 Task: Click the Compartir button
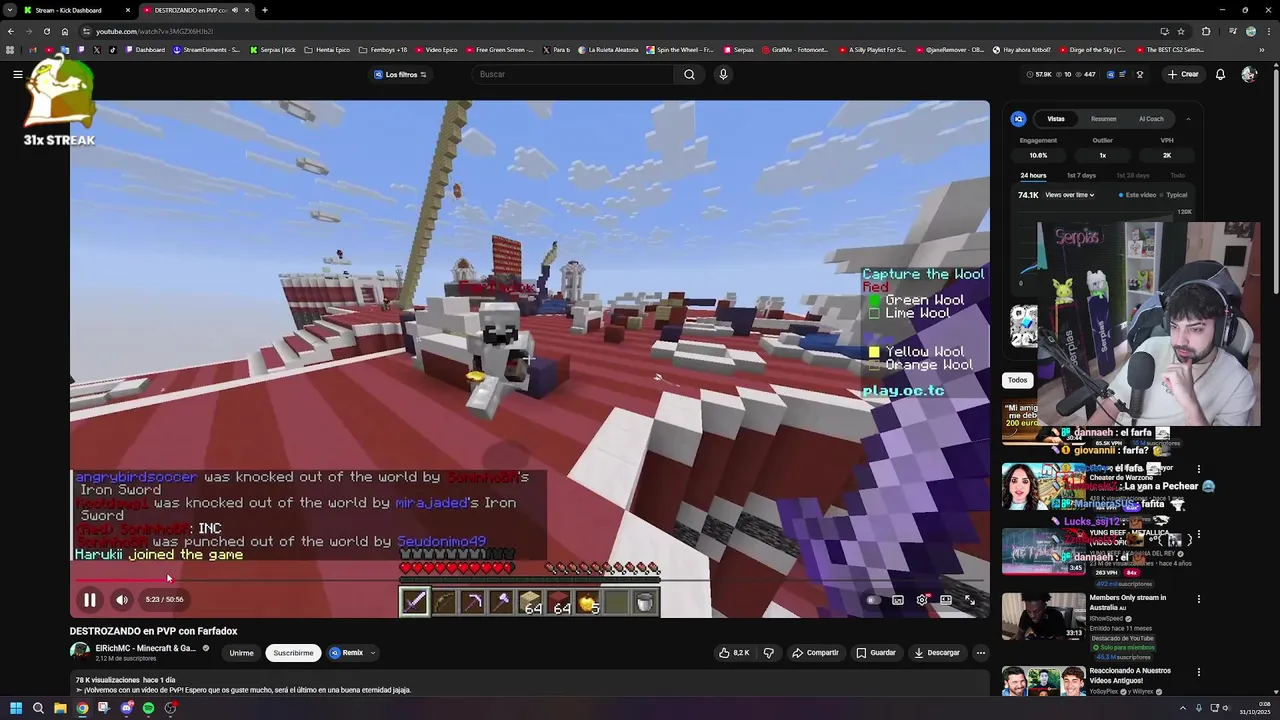pos(815,653)
